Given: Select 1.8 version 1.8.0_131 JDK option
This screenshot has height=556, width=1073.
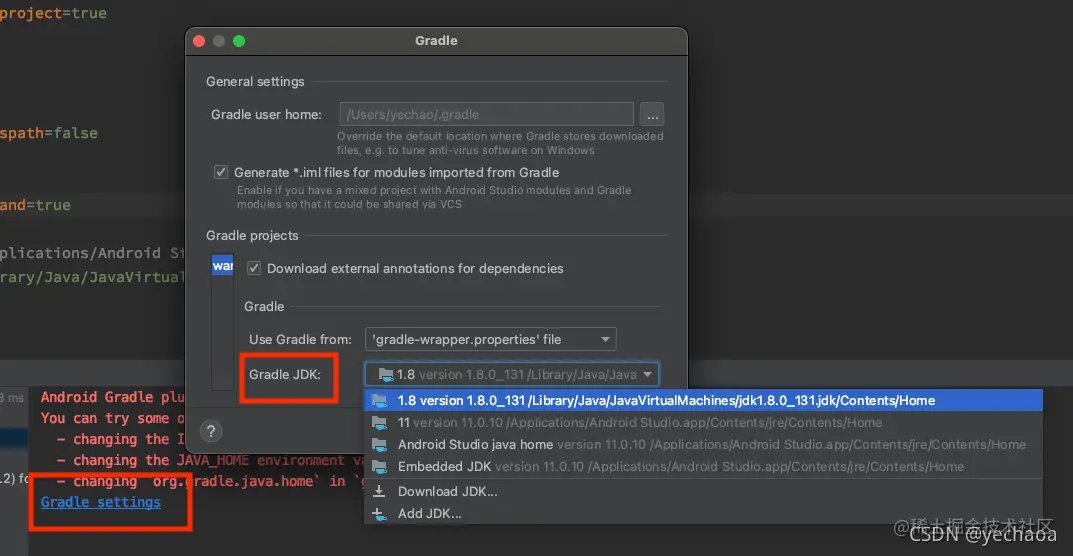Looking at the screenshot, I should pyautogui.click(x=703, y=401).
